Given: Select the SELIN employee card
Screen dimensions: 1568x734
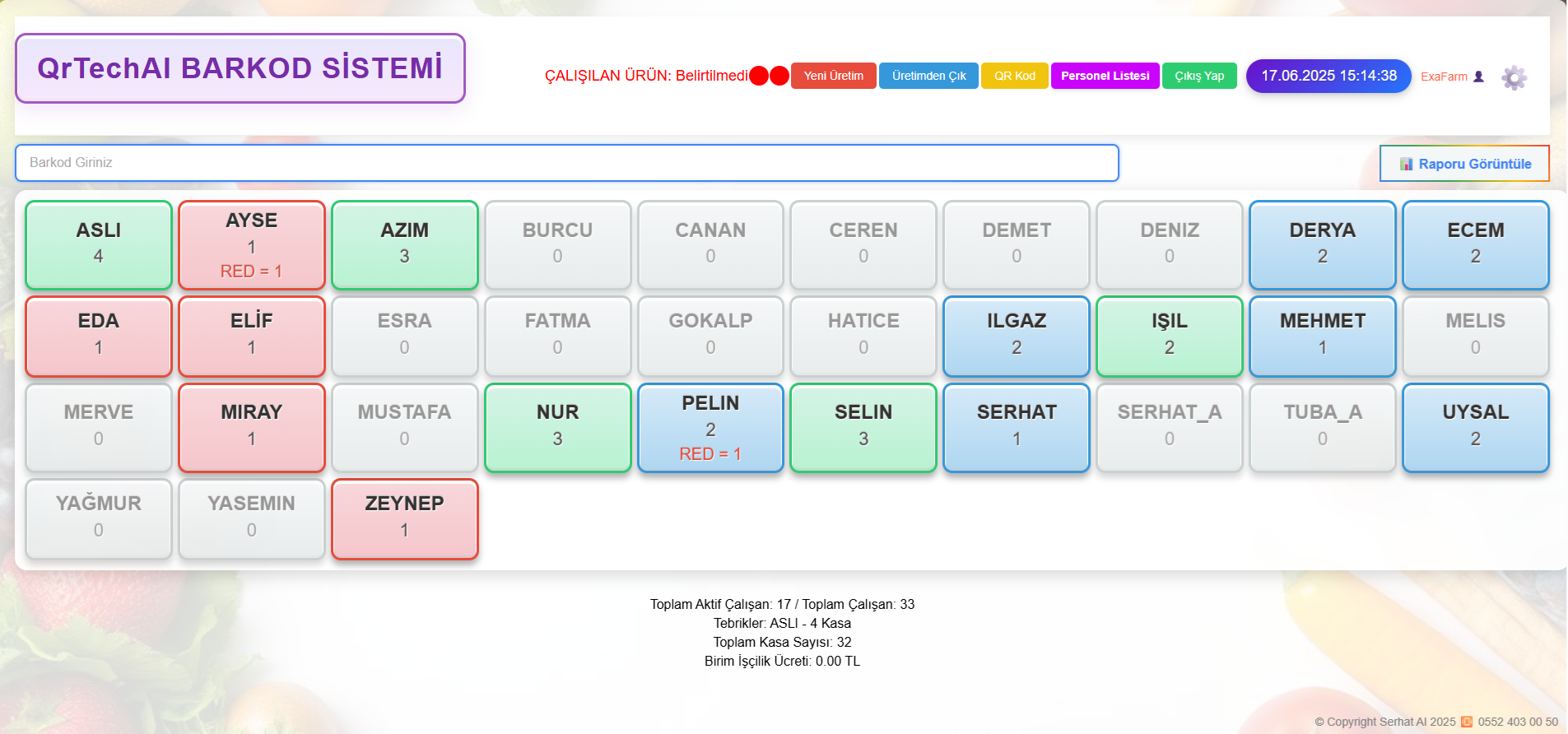Looking at the screenshot, I should [x=863, y=428].
